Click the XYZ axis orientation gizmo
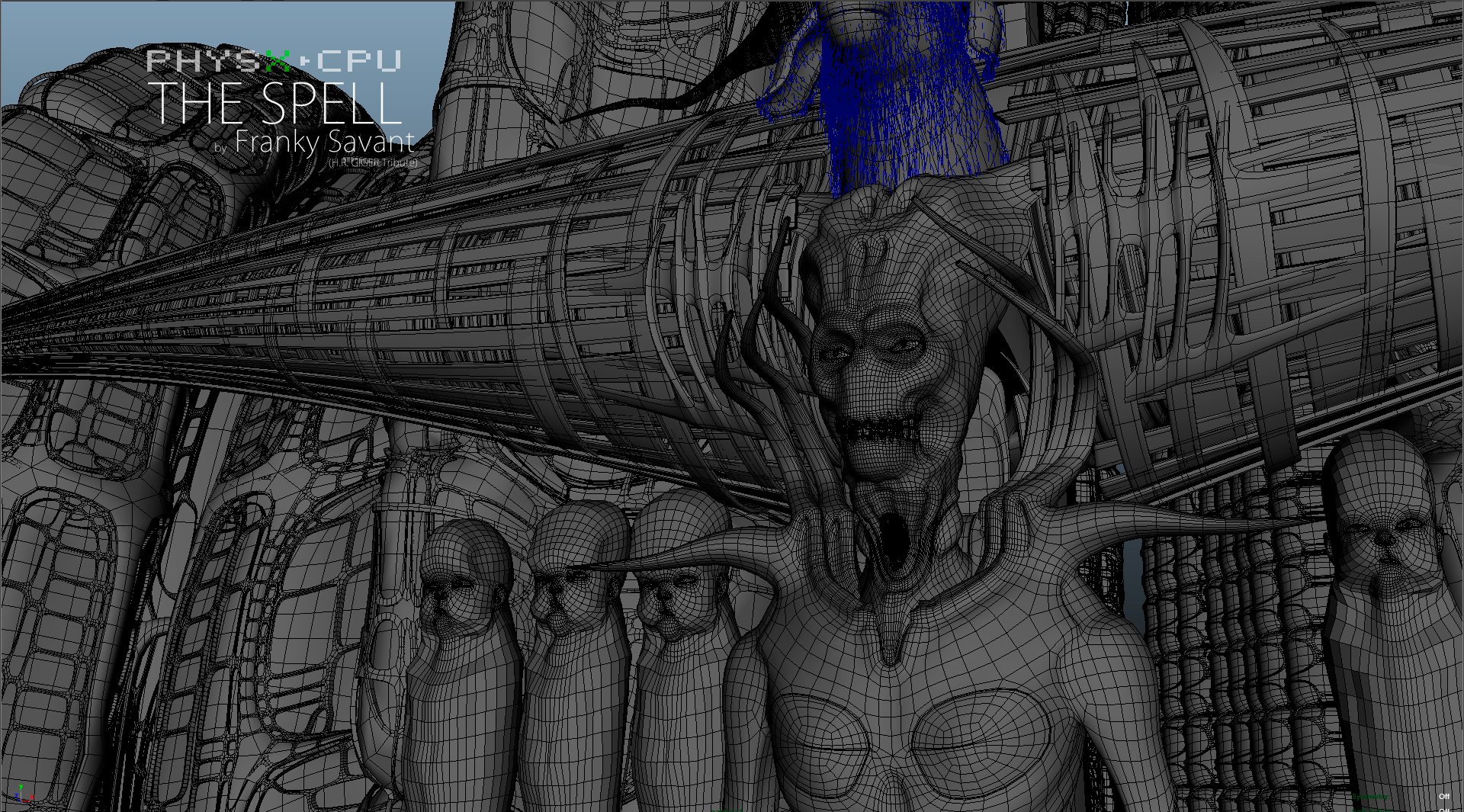 pyautogui.click(x=24, y=794)
